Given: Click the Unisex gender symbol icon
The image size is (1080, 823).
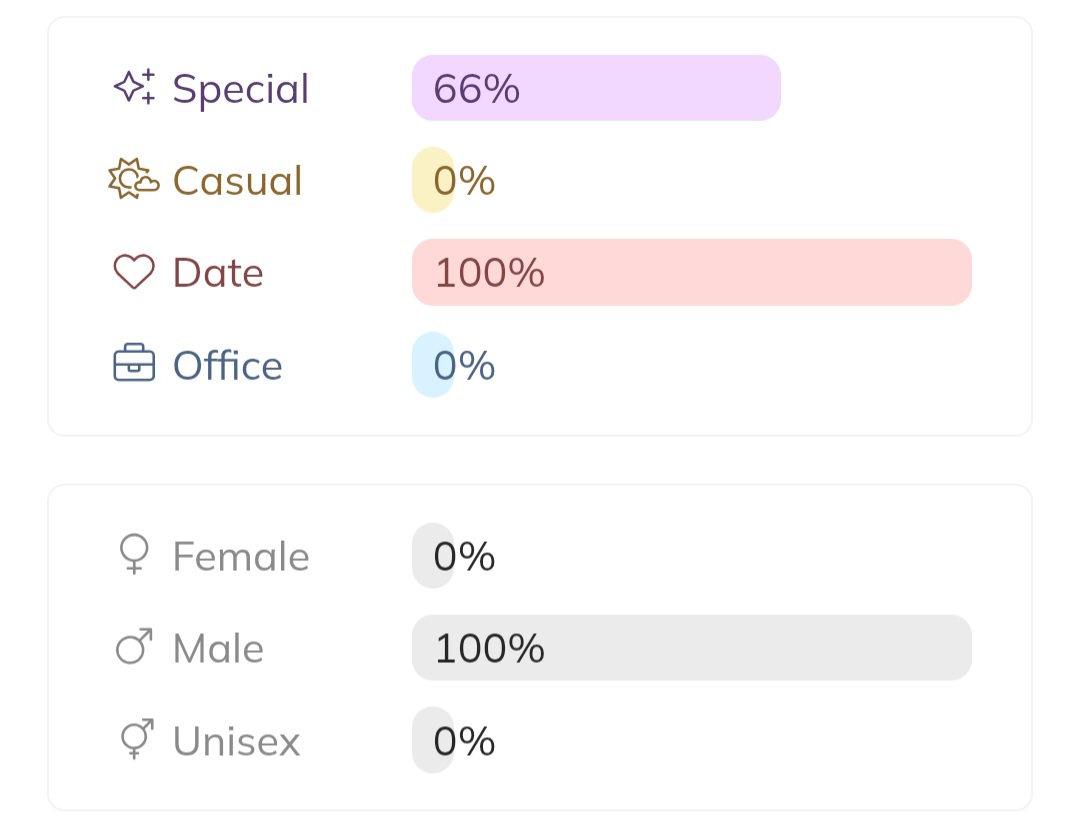Looking at the screenshot, I should click(x=134, y=740).
